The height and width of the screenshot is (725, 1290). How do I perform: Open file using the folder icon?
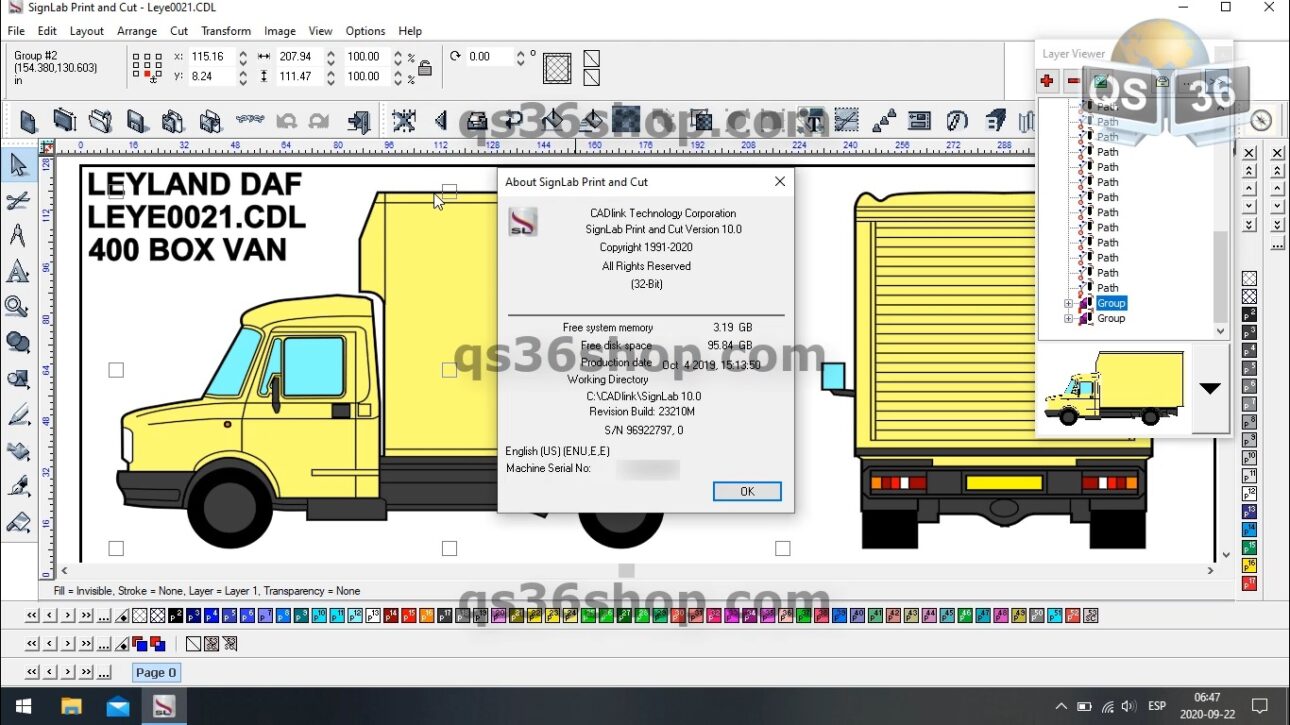(x=101, y=122)
